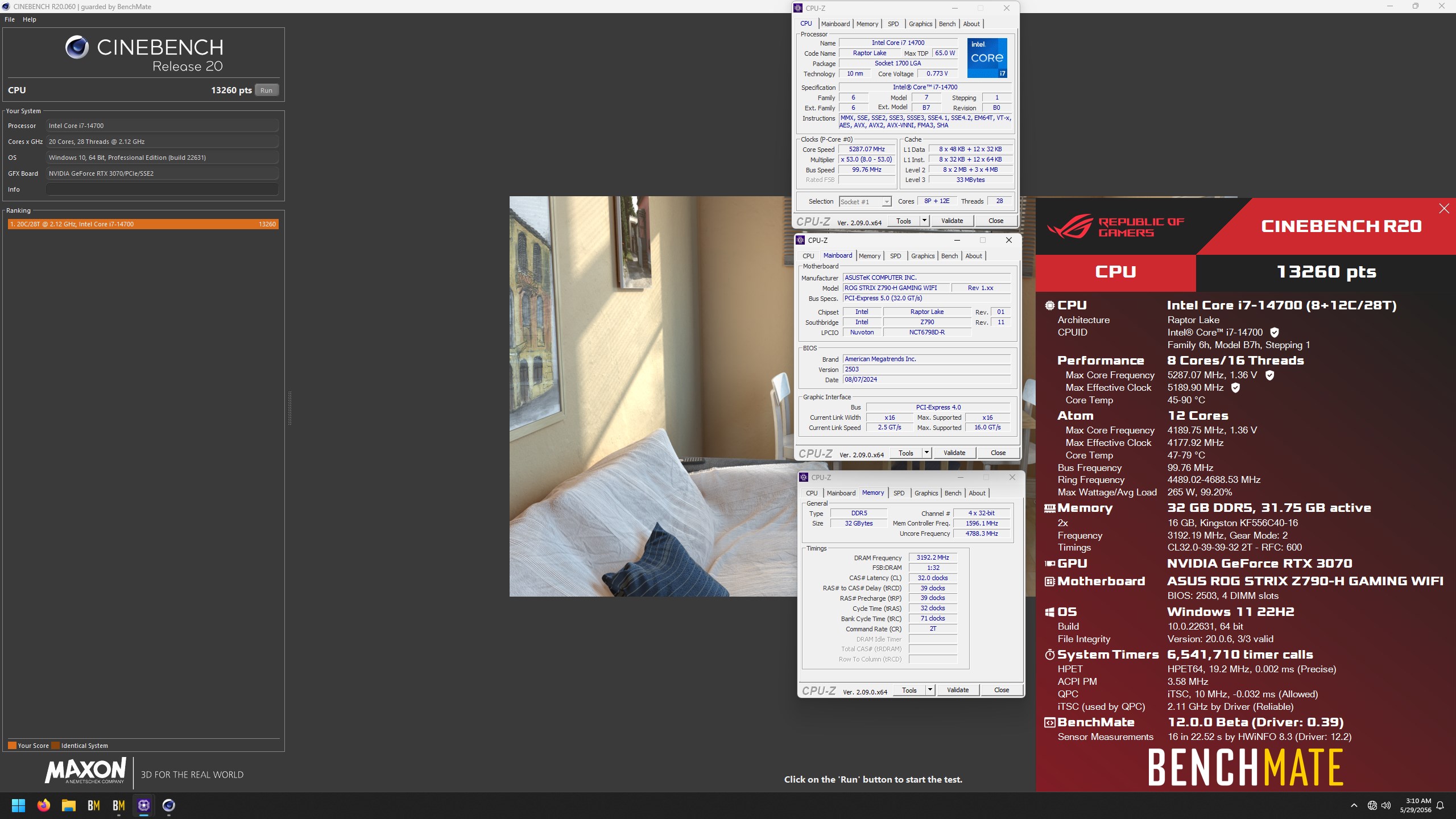Click Validate in the Memory CPU-Z window
The image size is (1456, 819).
958,690
